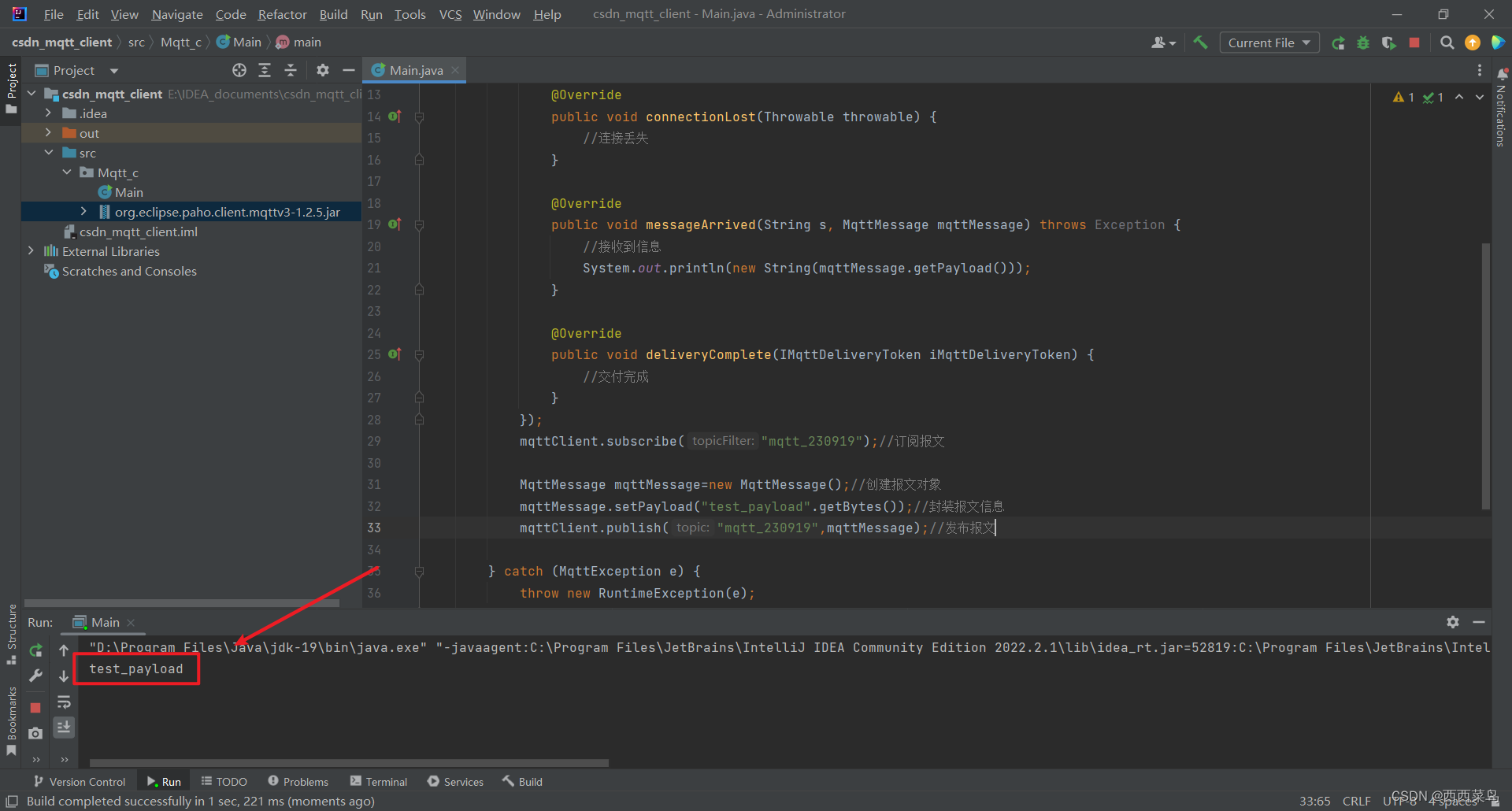1512x811 pixels.
Task: Click the wrench icon in Run panel
Action: click(x=35, y=676)
